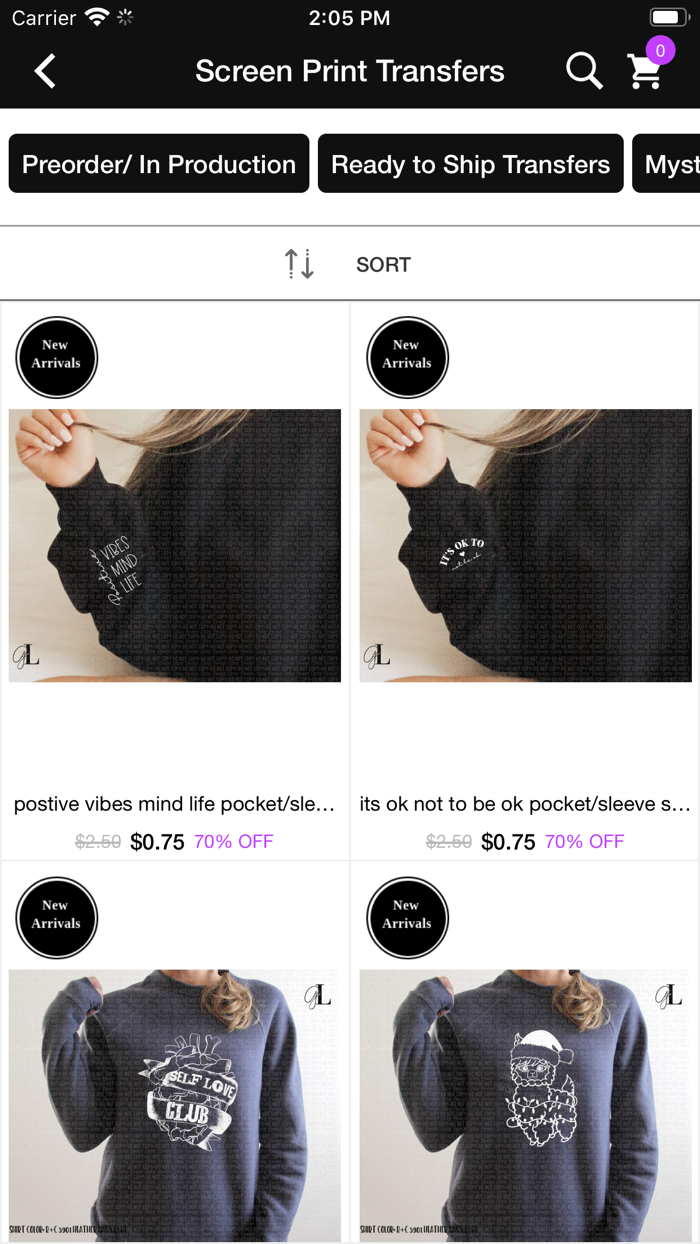This screenshot has height=1244, width=700.
Task: Tap the back arrow icon
Action: point(45,71)
